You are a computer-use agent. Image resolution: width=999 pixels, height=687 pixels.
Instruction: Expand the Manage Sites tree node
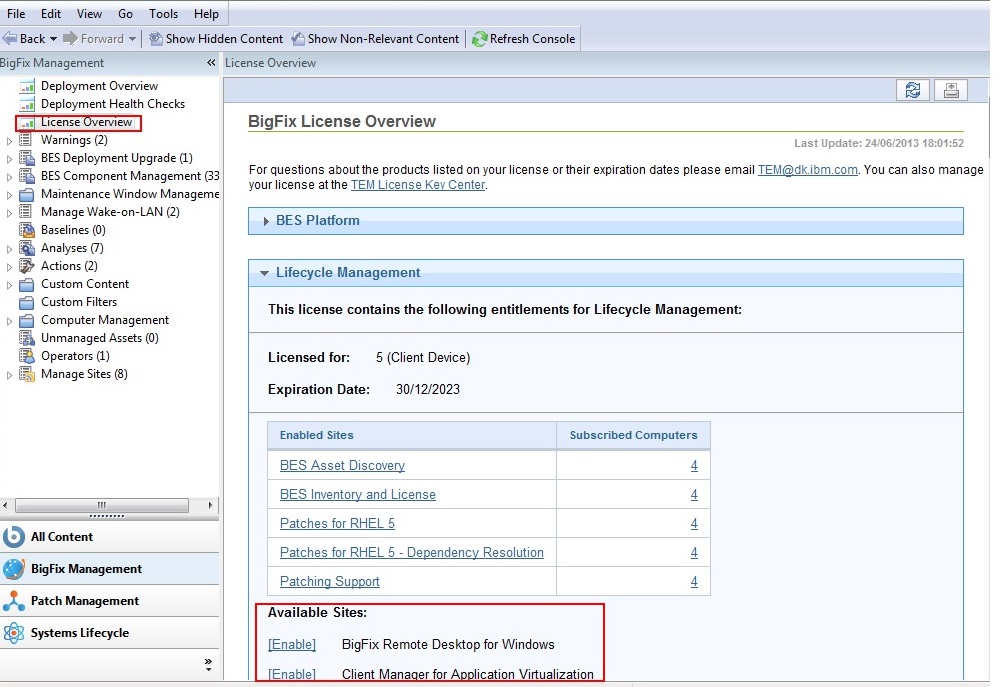coord(10,375)
